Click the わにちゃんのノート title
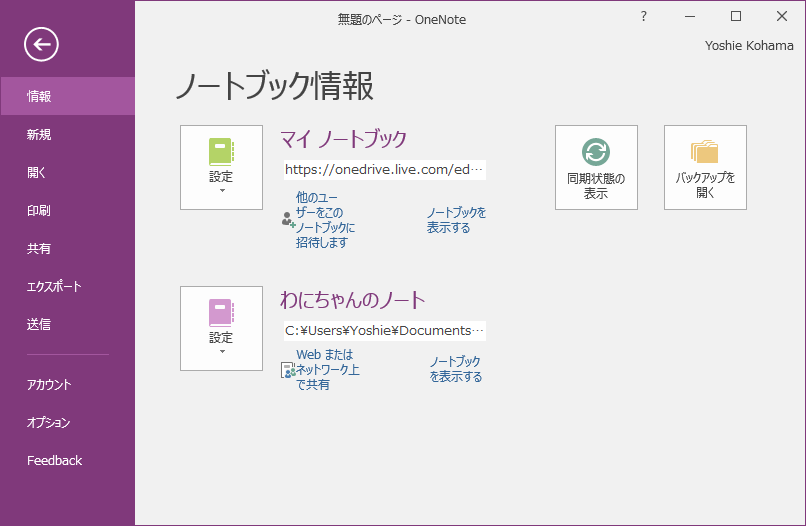Screen dimensions: 806x526 click(x=353, y=300)
